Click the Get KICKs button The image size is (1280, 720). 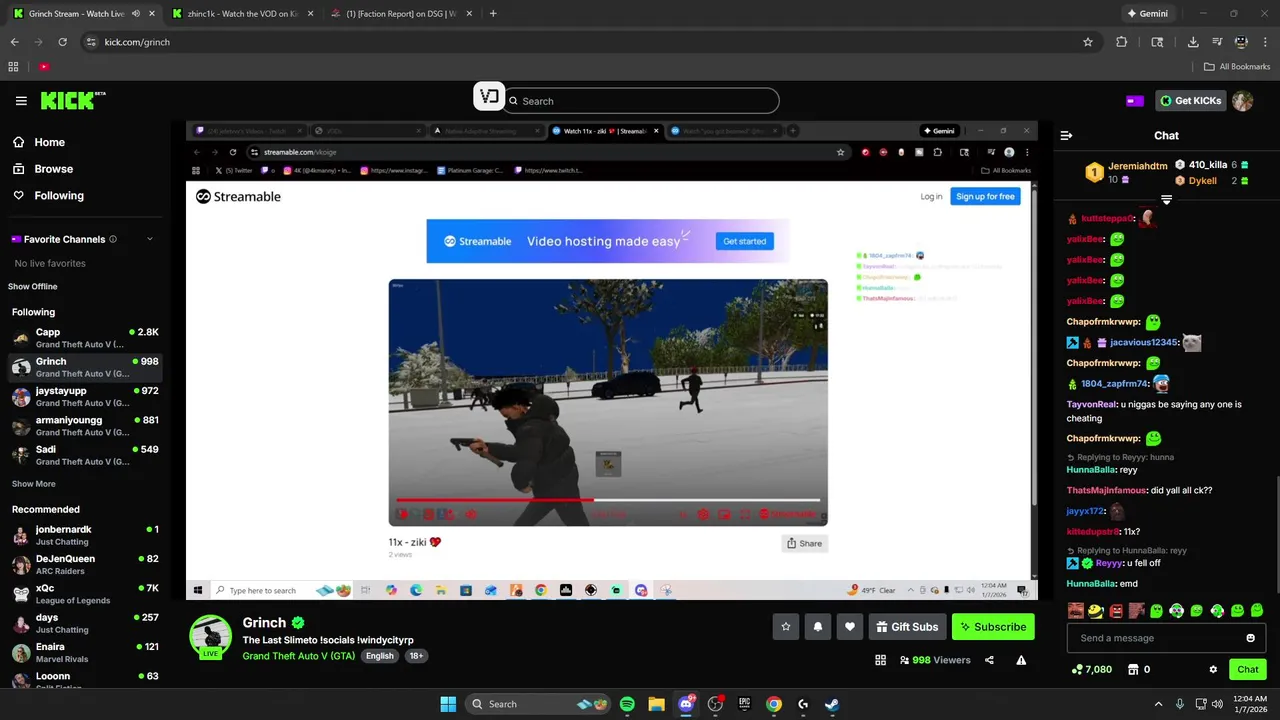point(1190,101)
